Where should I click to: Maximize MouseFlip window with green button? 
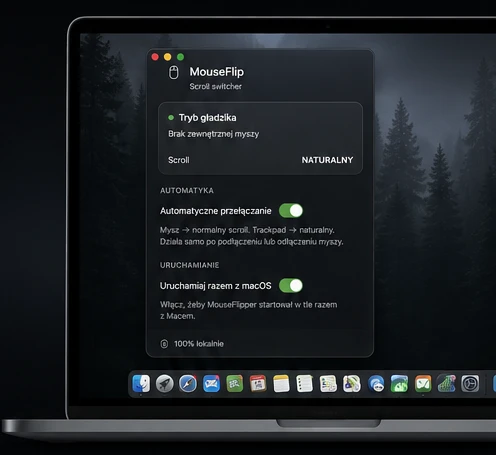click(180, 57)
